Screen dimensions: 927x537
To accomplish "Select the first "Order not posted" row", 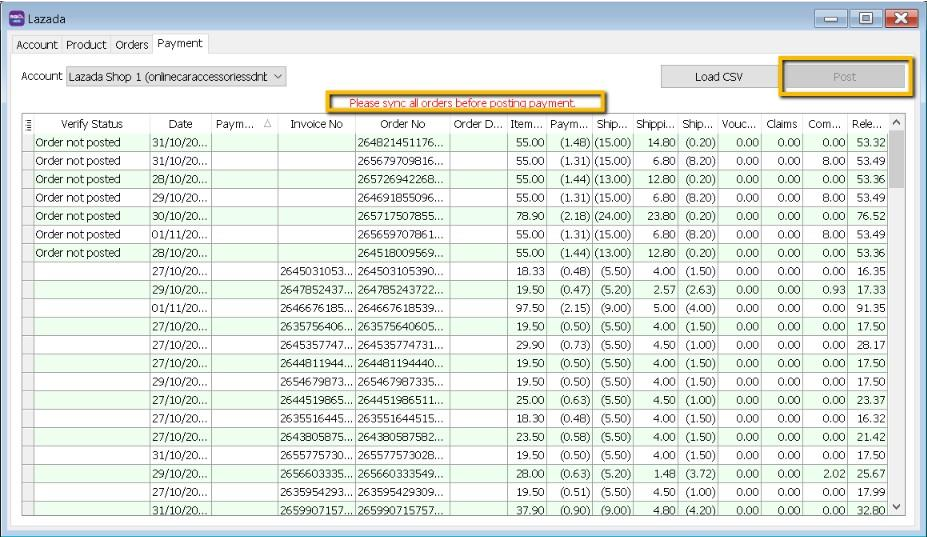I will pos(78,143).
